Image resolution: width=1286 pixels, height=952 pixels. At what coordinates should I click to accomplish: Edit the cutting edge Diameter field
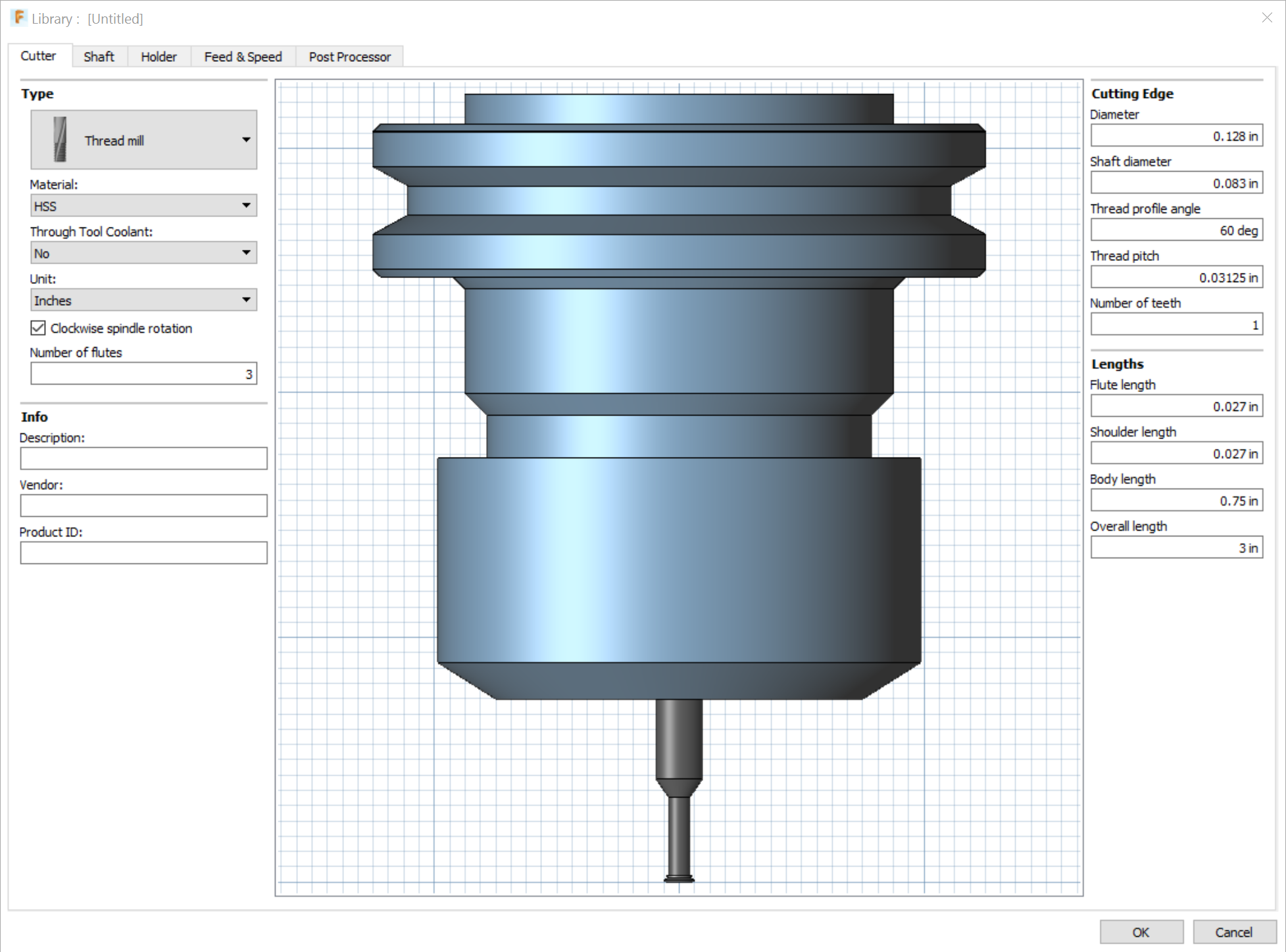1177,136
